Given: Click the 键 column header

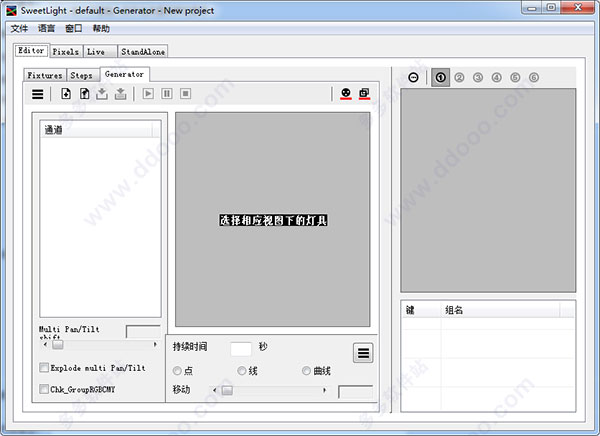Looking at the screenshot, I should click(x=422, y=310).
